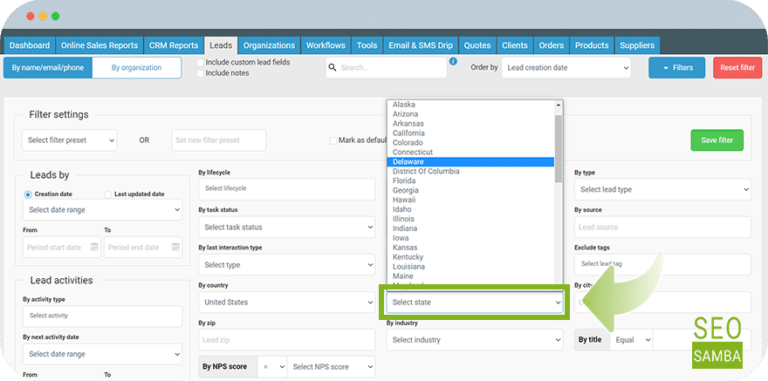Image resolution: width=768 pixels, height=381 pixels.
Task: Expand Leads by Select date range dropdown
Action: click(x=102, y=210)
